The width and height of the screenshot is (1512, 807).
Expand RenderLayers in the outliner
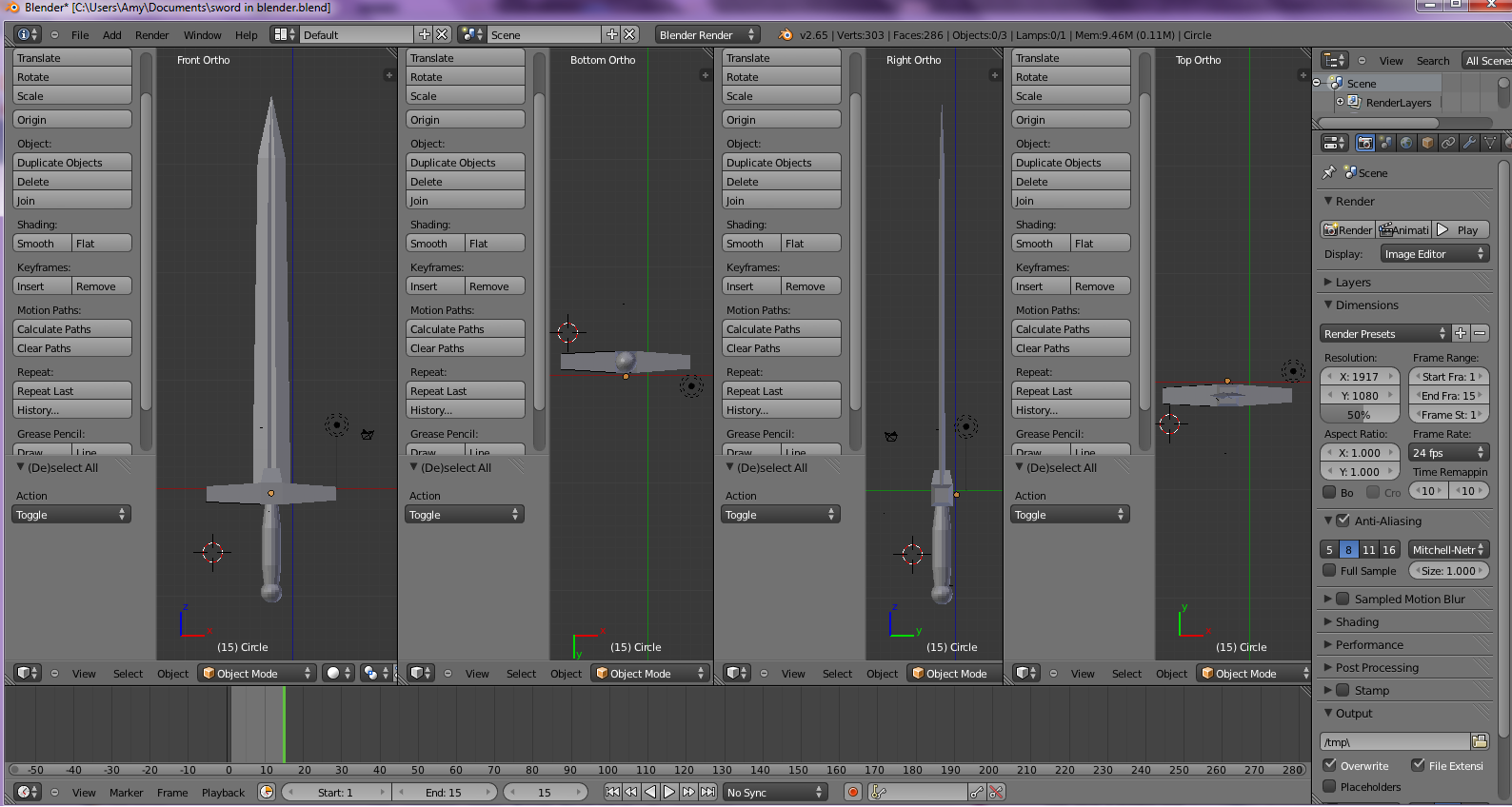click(1340, 102)
